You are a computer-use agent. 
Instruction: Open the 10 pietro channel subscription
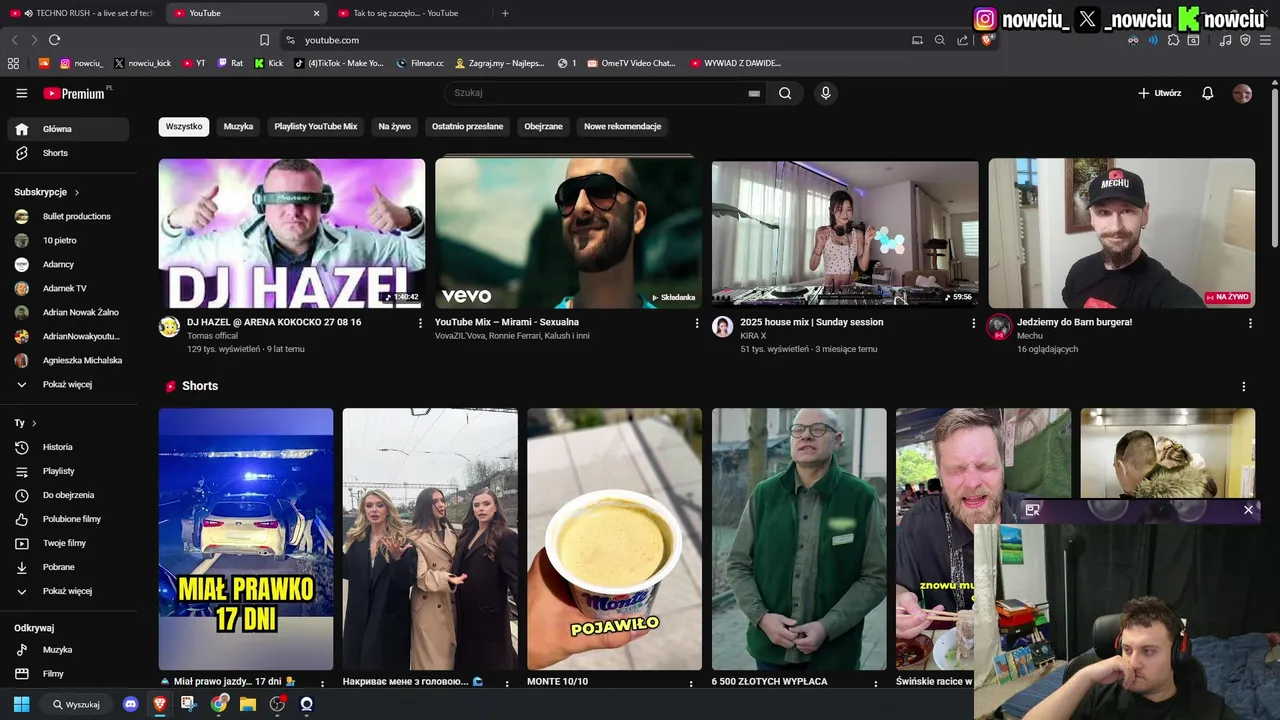point(68,240)
